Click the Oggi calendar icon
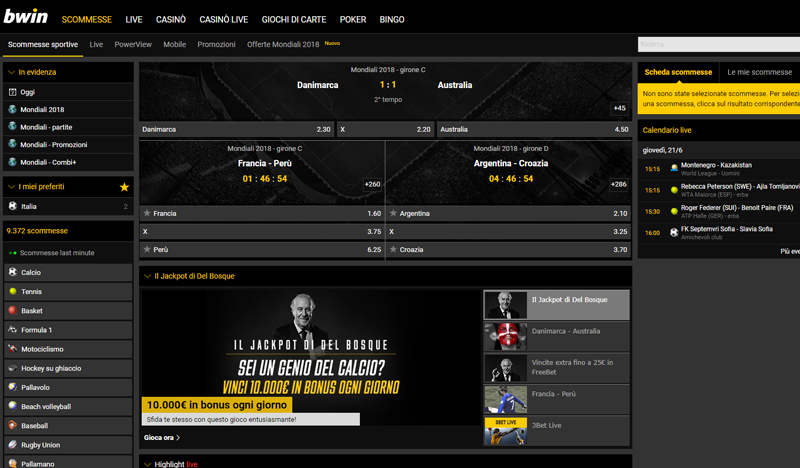800x468 pixels. [x=12, y=92]
